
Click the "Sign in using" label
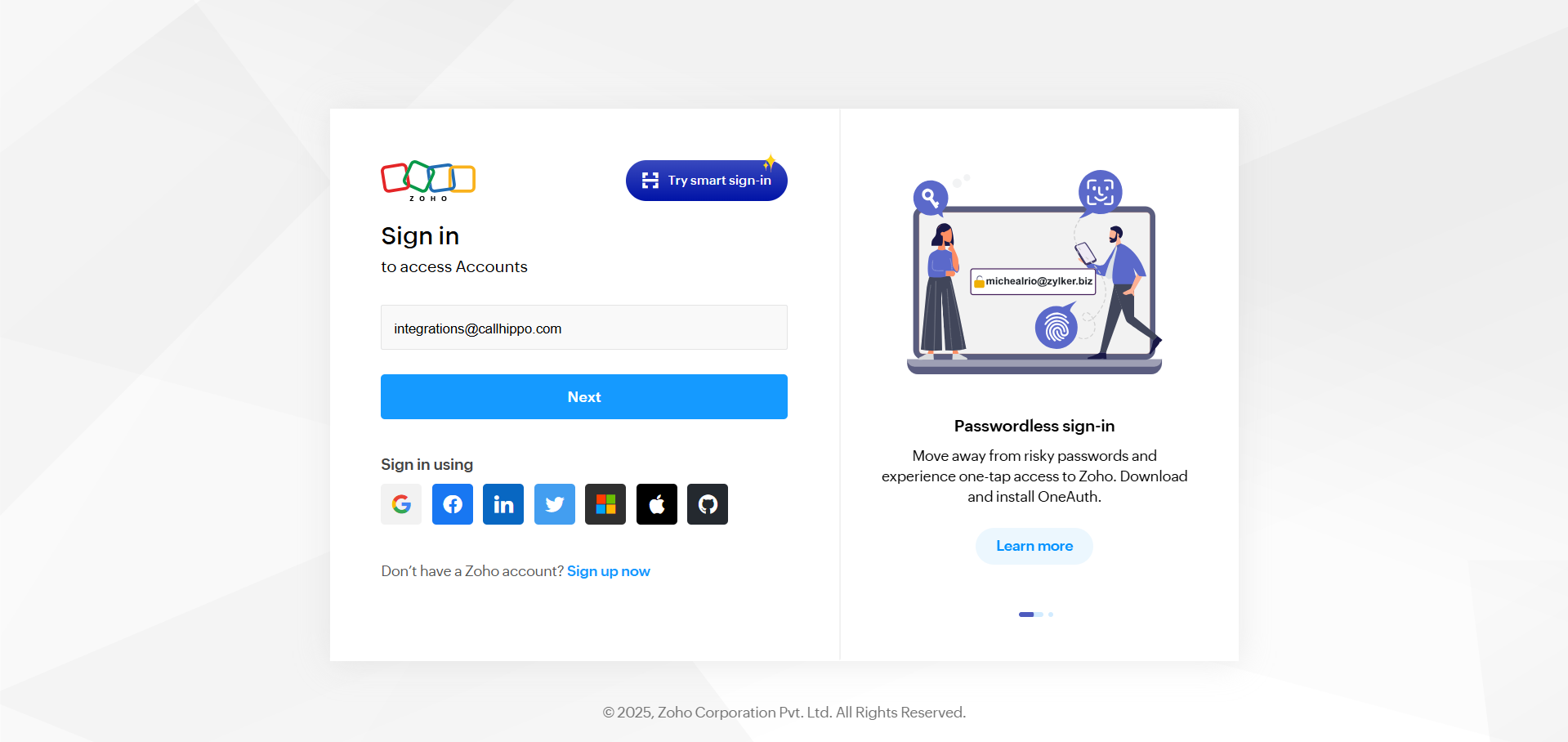(x=427, y=464)
